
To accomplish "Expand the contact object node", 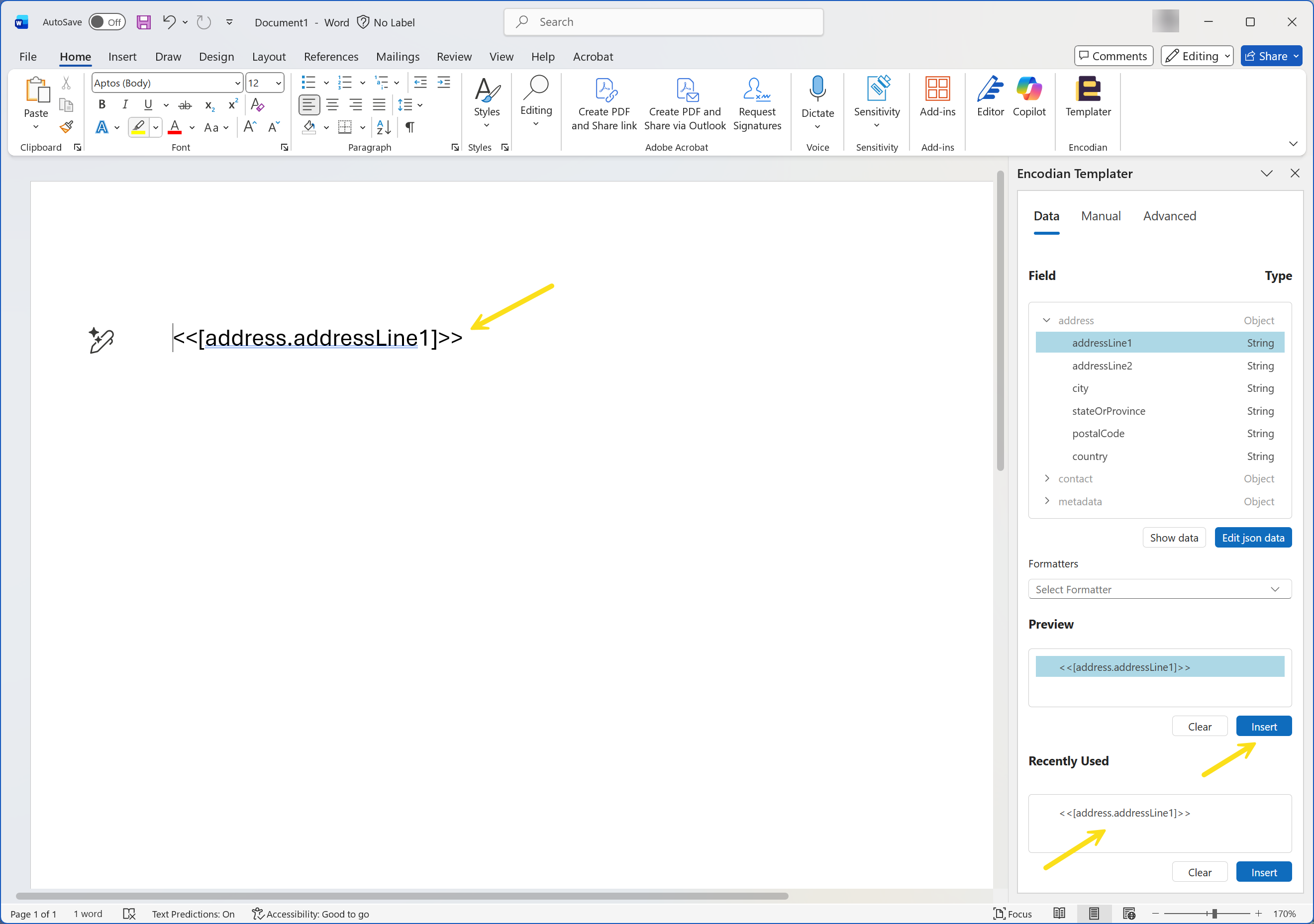I will pyautogui.click(x=1046, y=478).
